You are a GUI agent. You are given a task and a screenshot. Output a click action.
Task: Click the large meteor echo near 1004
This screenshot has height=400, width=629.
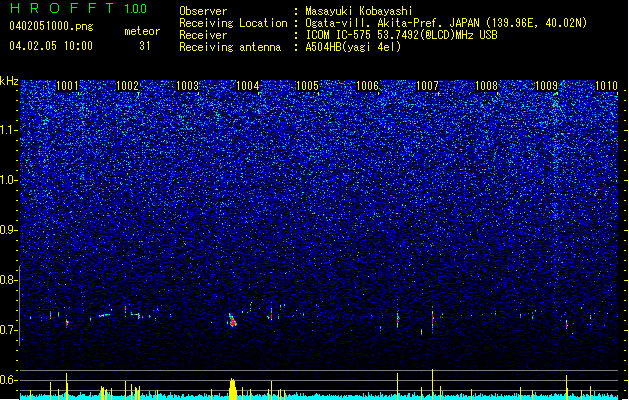click(x=232, y=321)
